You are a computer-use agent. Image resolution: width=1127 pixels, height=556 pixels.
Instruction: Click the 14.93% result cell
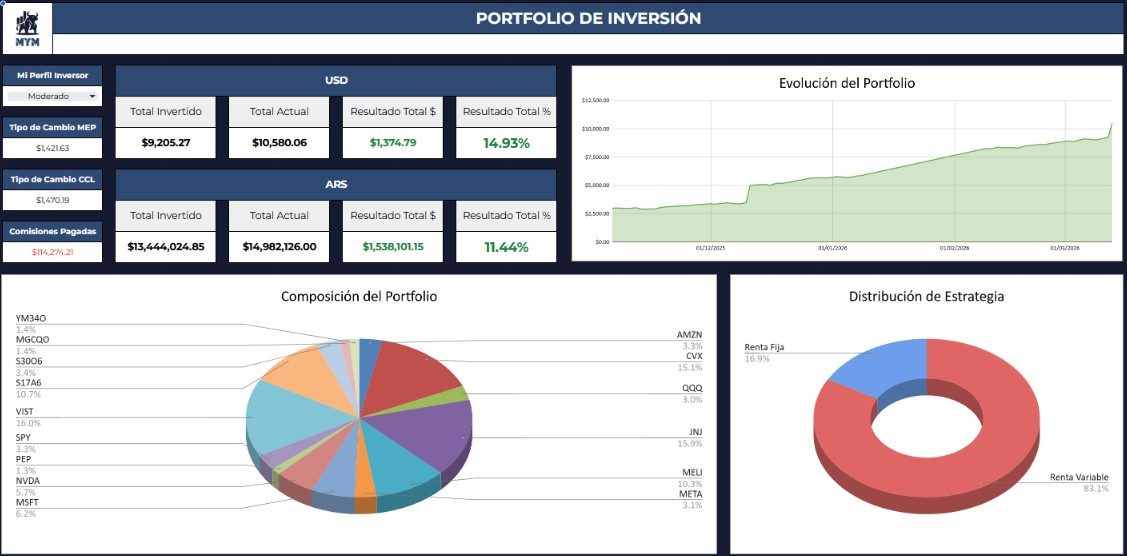(506, 143)
